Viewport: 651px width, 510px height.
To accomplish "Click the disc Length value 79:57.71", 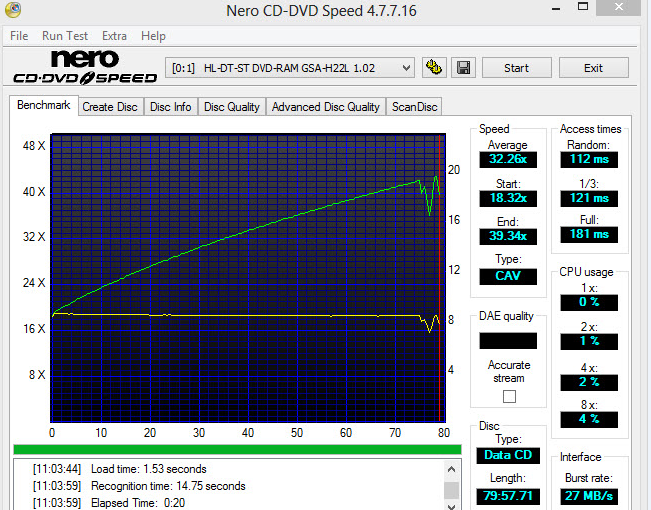I will [508, 496].
